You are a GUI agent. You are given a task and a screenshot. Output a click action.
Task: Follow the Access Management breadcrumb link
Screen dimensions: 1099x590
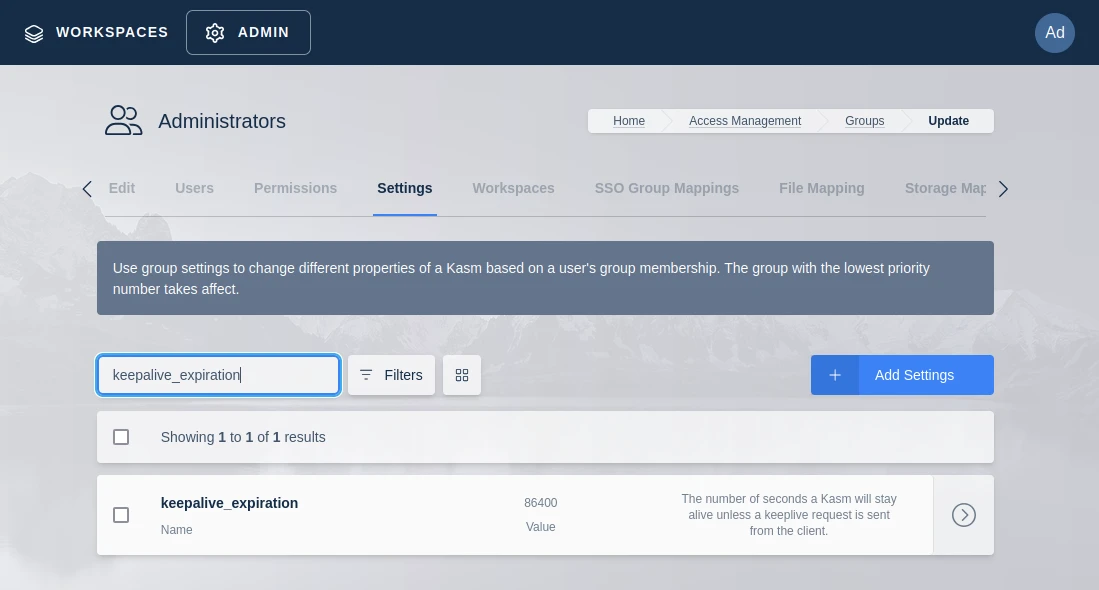coord(745,121)
